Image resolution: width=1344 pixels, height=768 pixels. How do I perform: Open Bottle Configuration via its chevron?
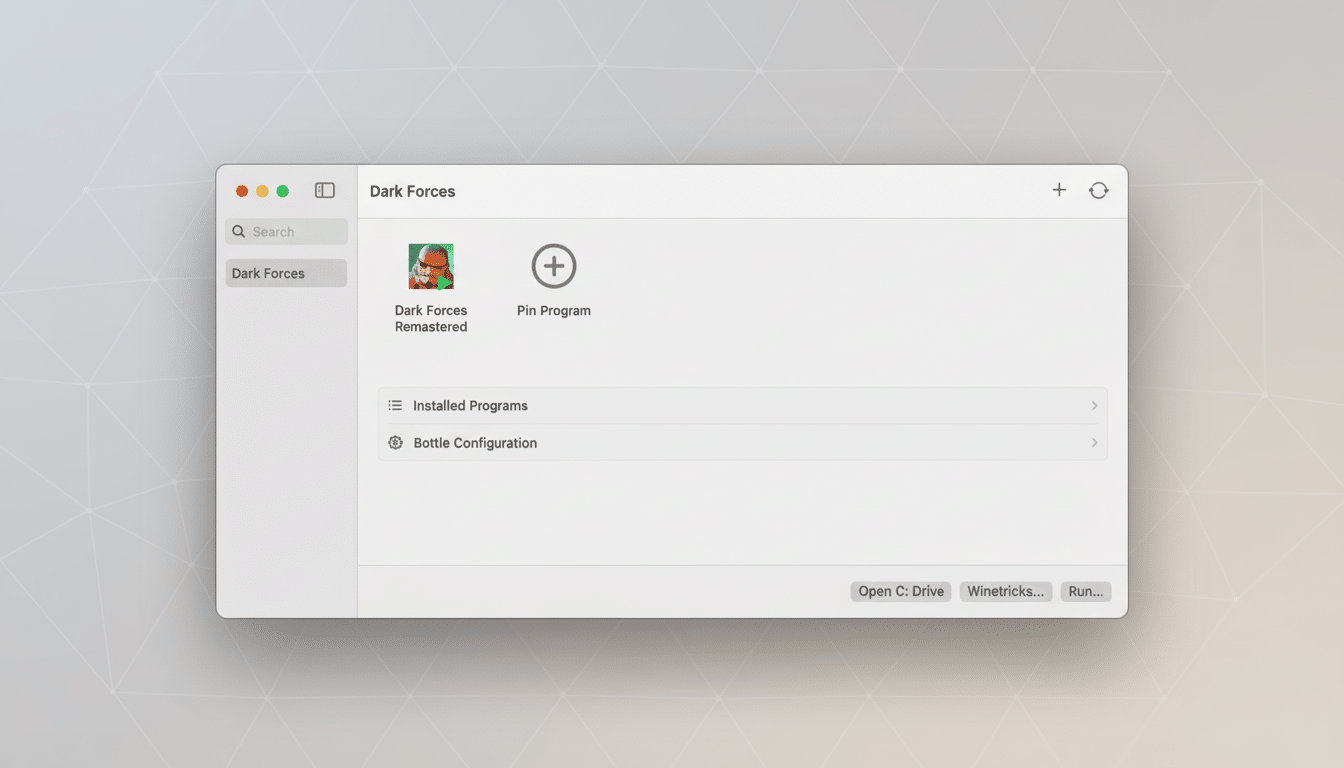coord(1093,442)
